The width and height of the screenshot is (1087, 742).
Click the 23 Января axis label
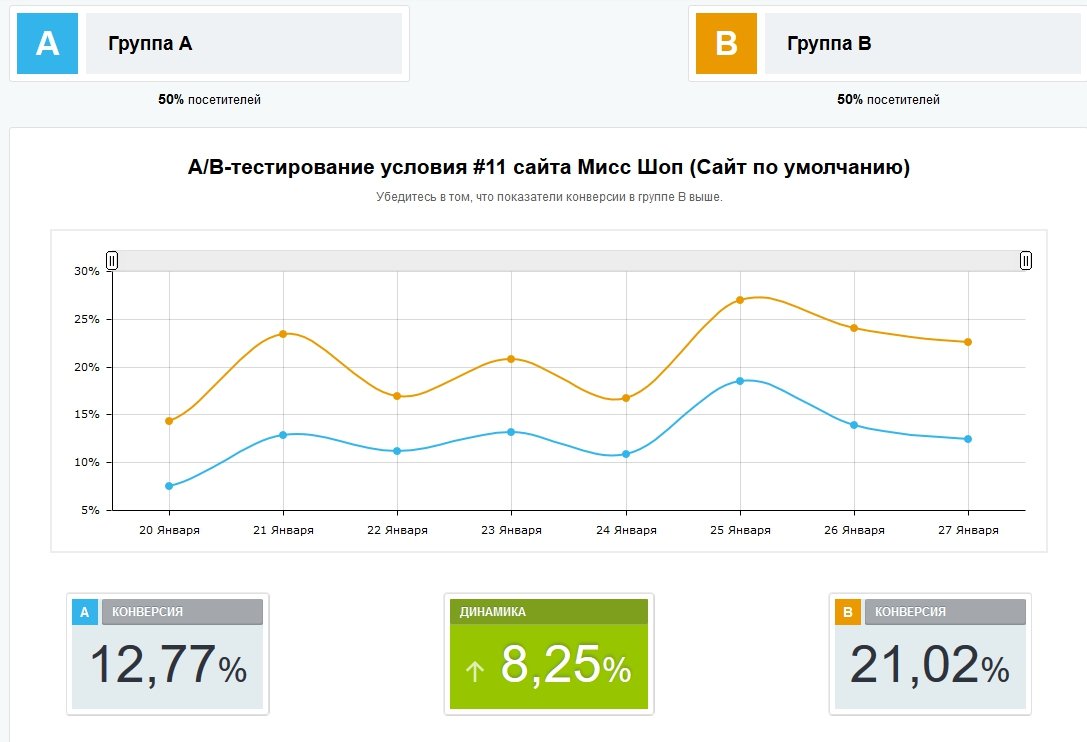click(512, 530)
